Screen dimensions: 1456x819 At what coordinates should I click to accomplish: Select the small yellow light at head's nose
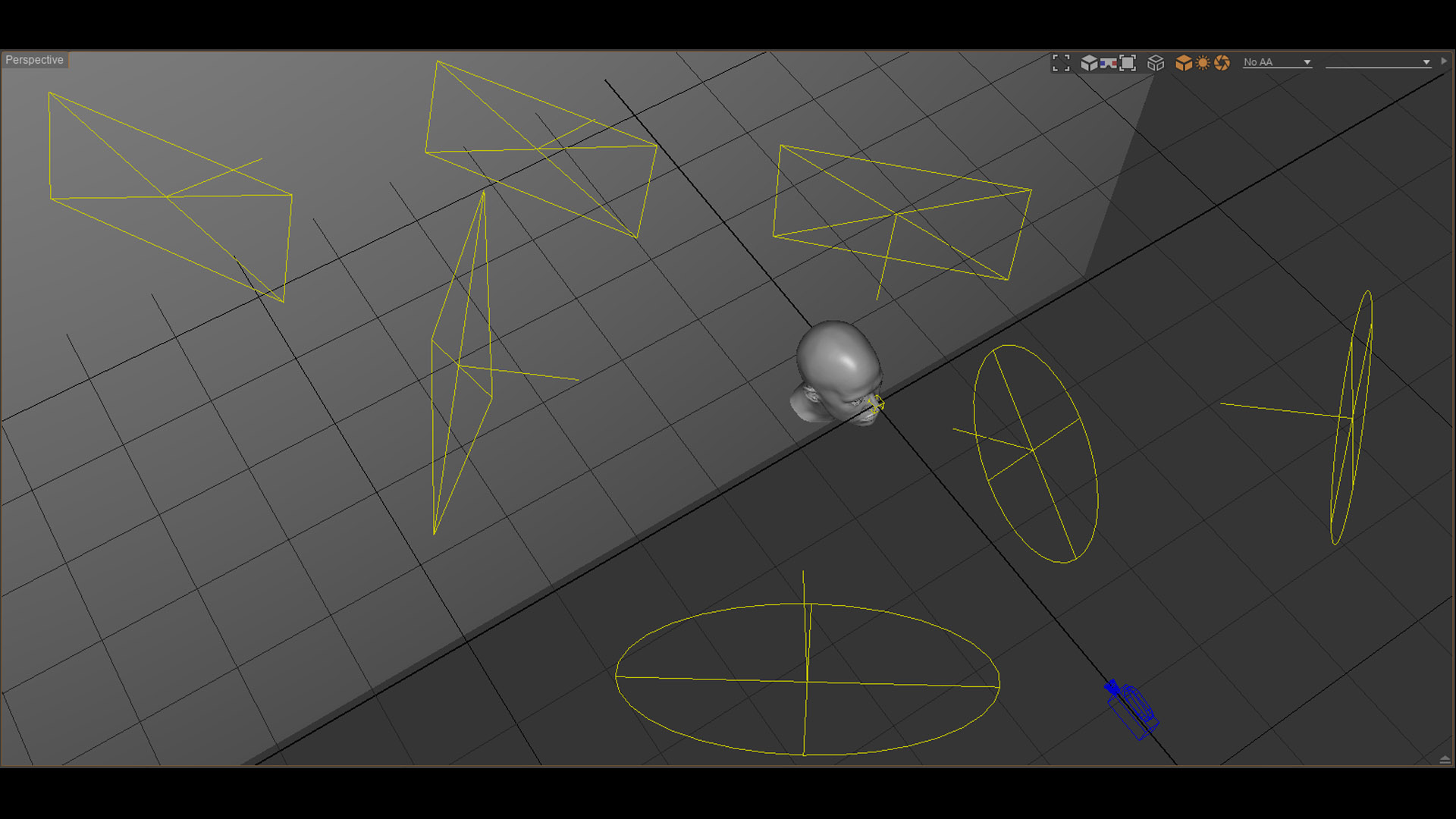click(x=876, y=404)
